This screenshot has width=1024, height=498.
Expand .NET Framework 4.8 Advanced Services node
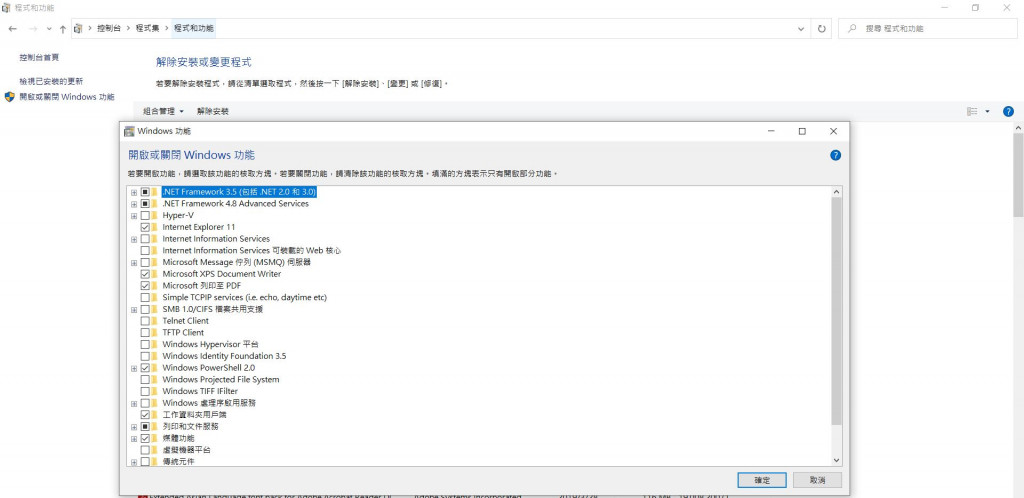[x=134, y=204]
